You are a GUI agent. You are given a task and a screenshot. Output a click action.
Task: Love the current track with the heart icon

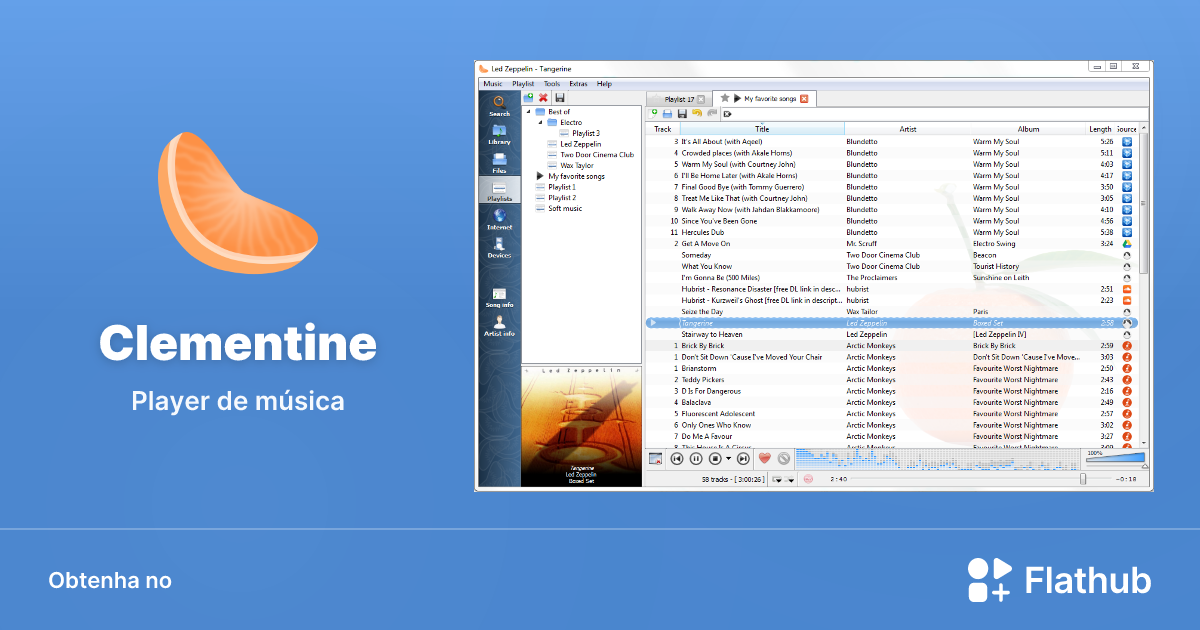click(x=764, y=458)
